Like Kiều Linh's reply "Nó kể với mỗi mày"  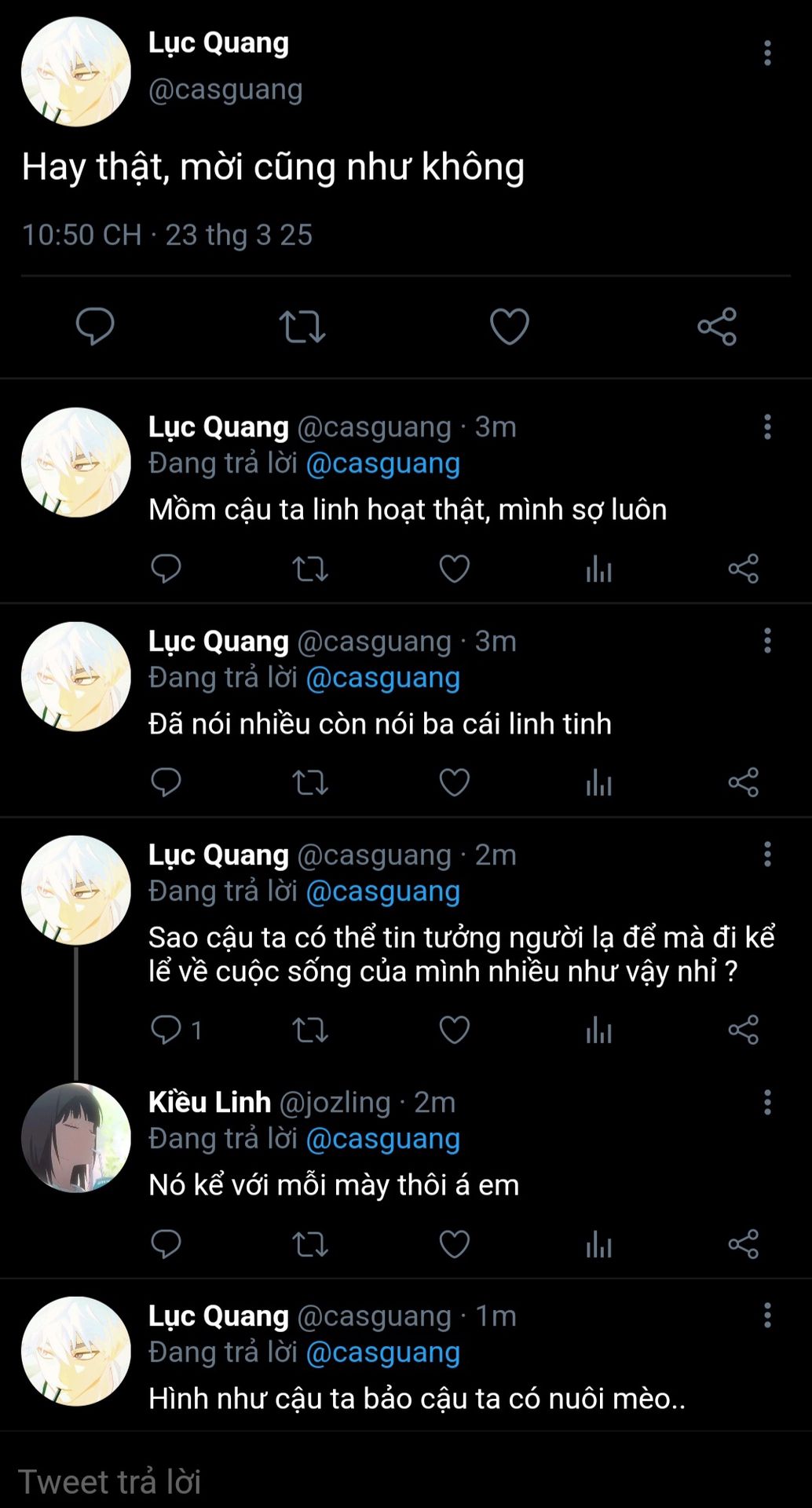click(454, 1244)
